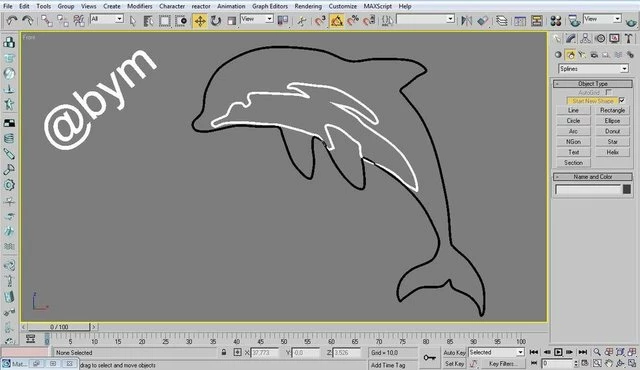
Task: Open the Named Selection Sets dropdown
Action: click(x=425, y=19)
